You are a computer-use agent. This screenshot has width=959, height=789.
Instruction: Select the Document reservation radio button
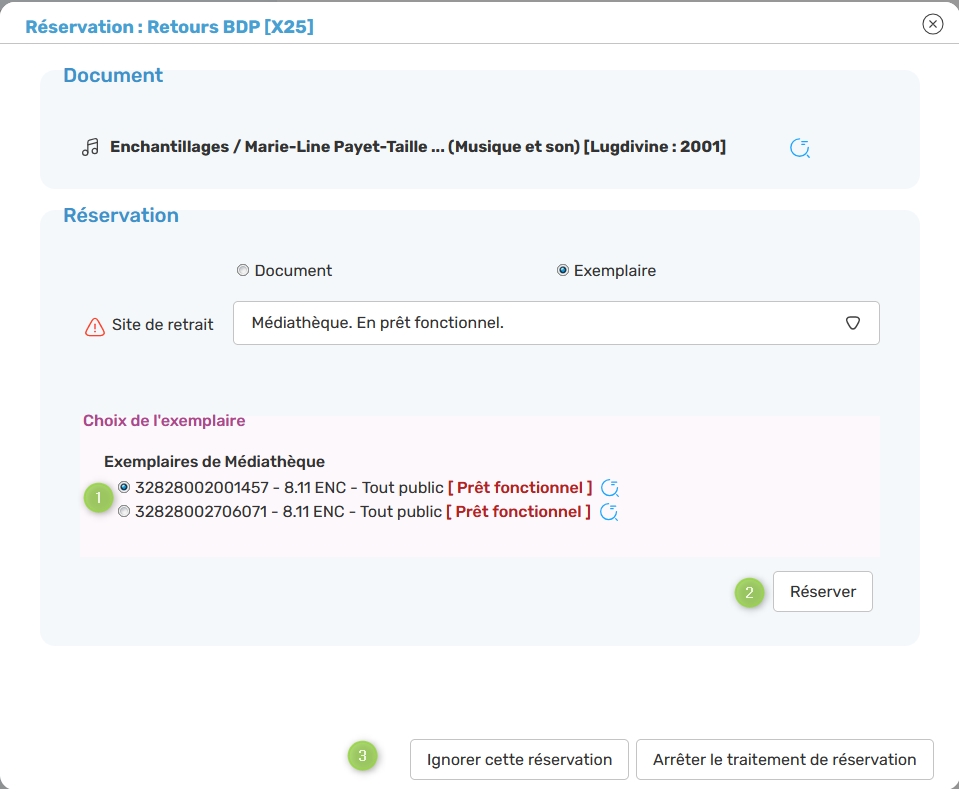(x=243, y=271)
